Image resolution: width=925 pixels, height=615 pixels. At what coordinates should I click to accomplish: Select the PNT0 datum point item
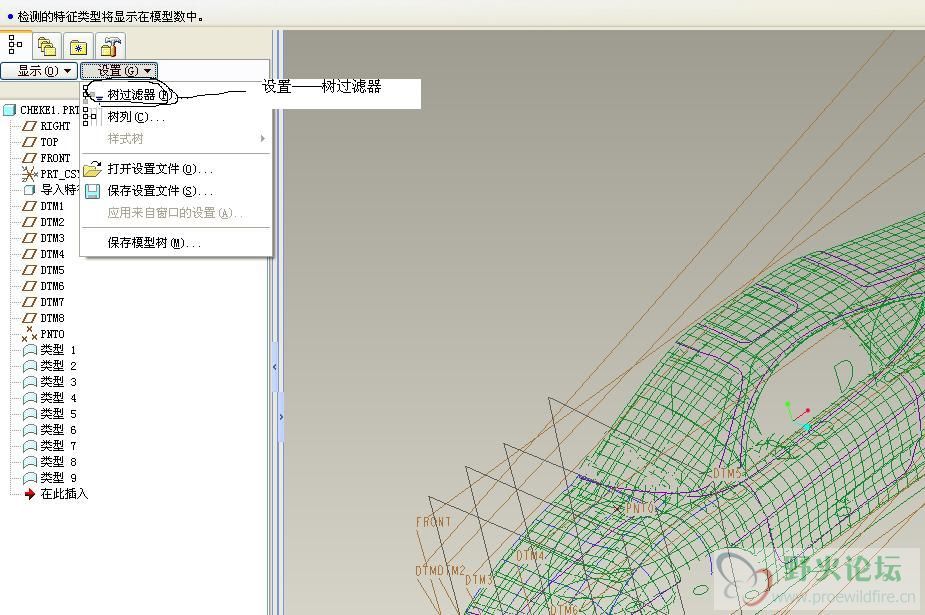(52, 334)
